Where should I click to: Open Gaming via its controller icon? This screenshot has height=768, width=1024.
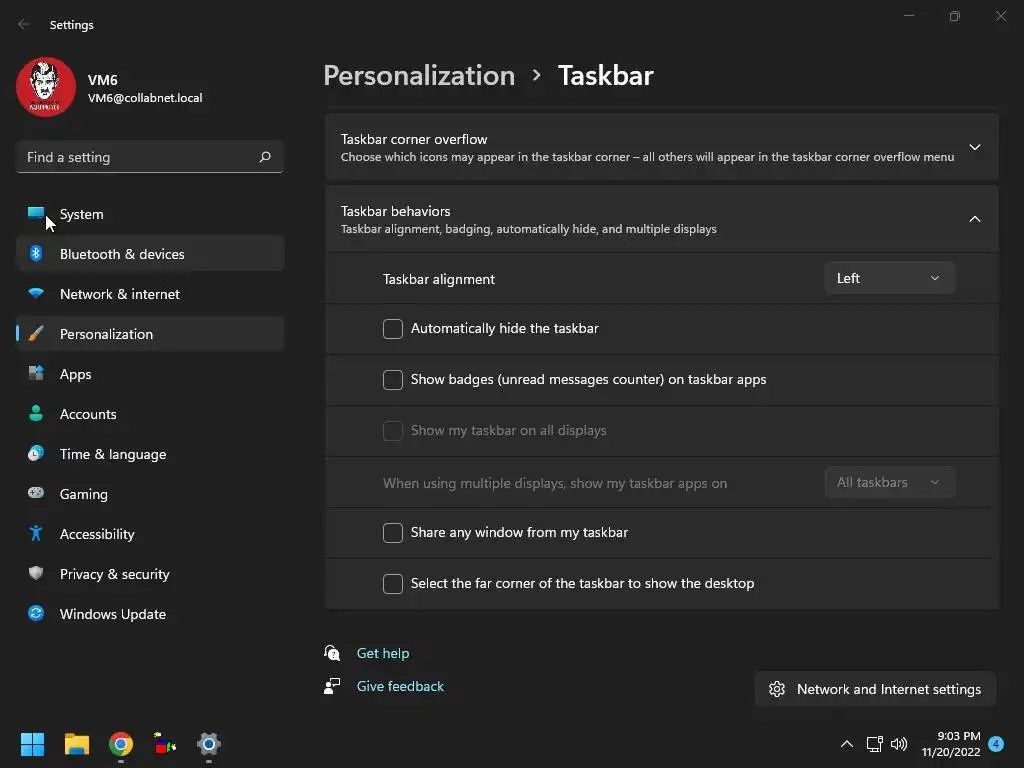tap(36, 494)
